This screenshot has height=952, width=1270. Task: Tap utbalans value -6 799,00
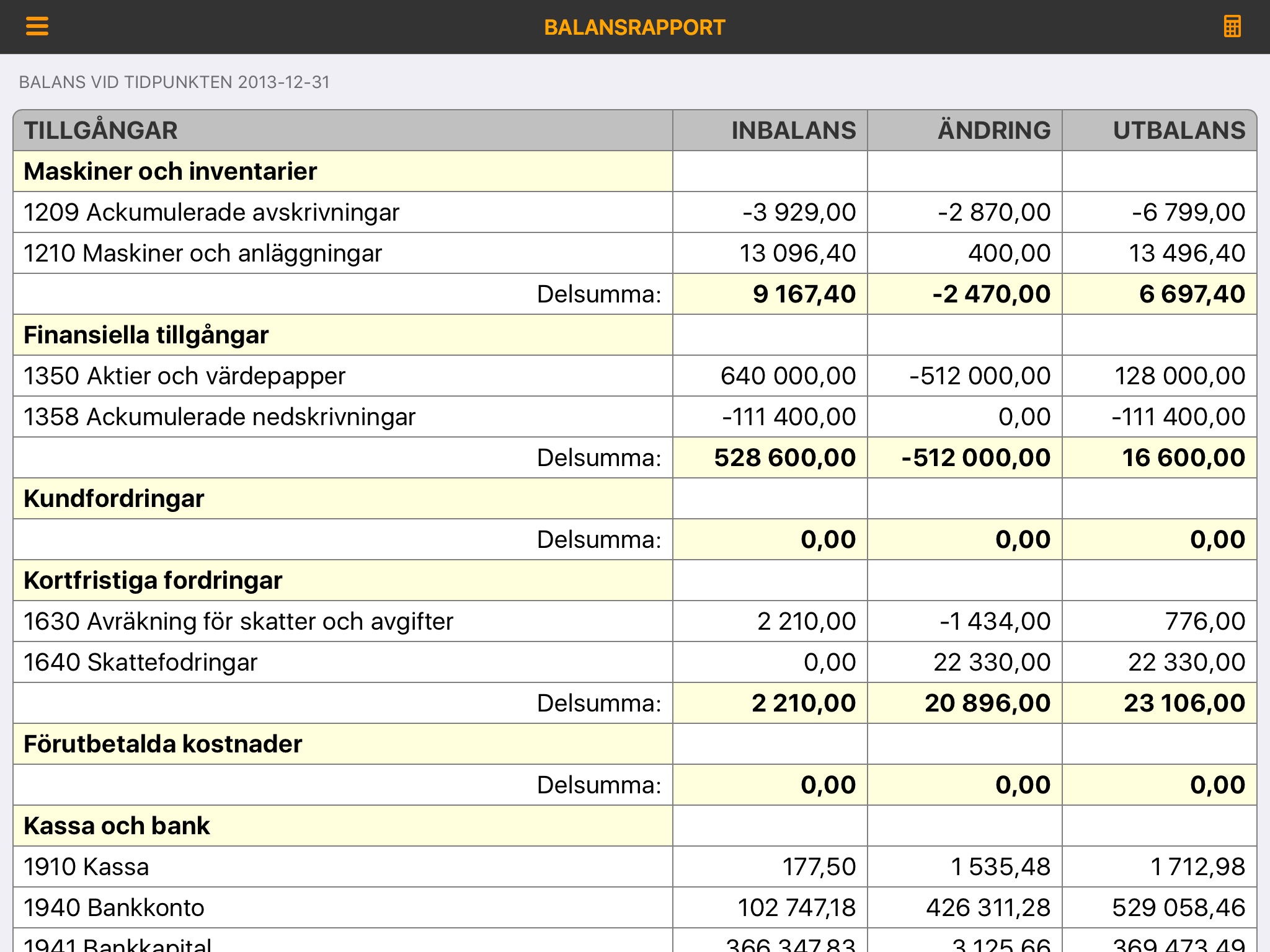pyautogui.click(x=1188, y=212)
